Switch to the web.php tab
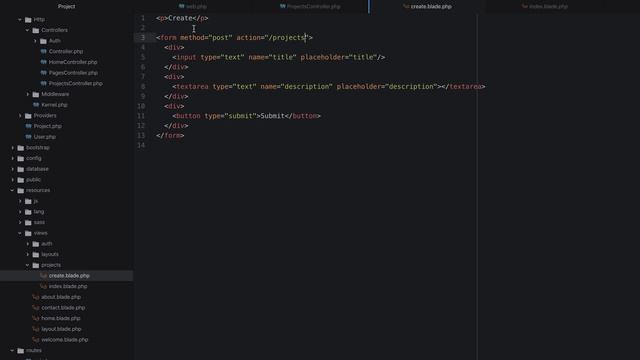 tap(193, 7)
